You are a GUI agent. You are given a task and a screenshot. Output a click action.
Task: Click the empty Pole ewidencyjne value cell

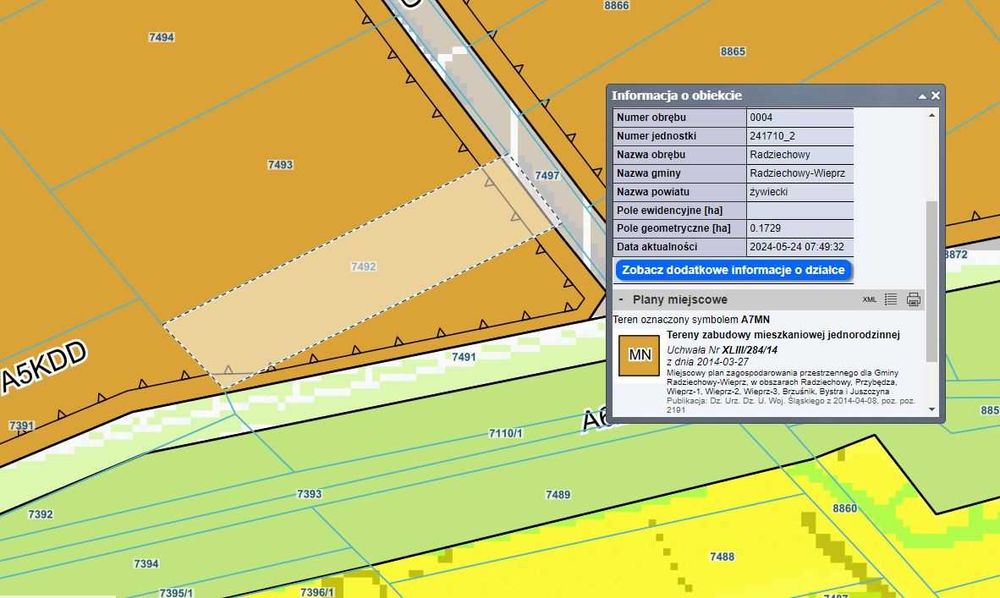click(800, 210)
